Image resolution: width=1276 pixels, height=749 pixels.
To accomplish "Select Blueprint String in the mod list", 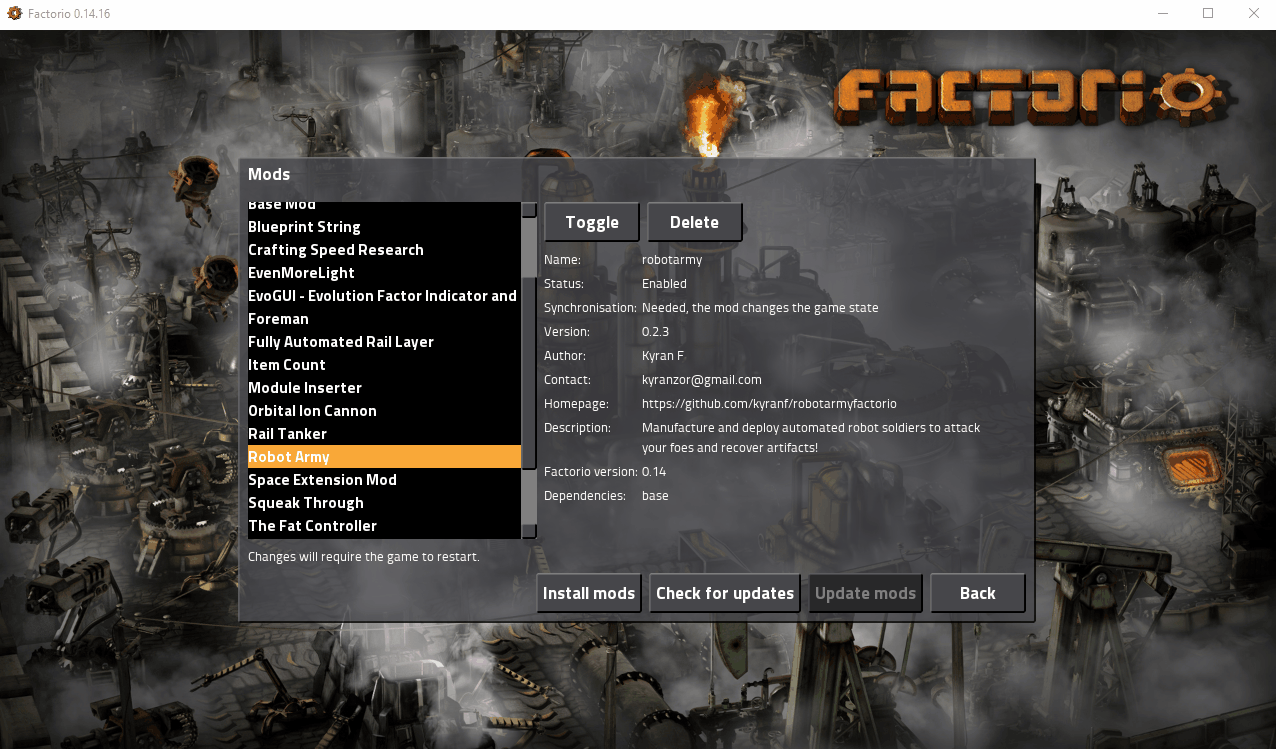I will click(304, 227).
